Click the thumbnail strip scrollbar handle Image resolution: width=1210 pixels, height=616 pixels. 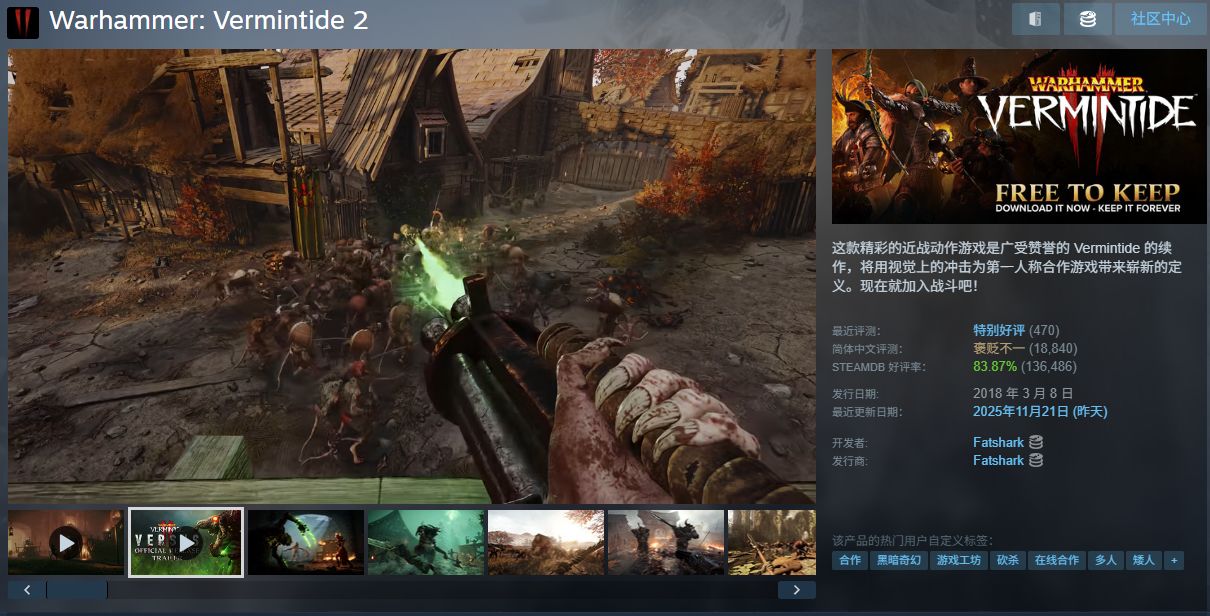77,590
